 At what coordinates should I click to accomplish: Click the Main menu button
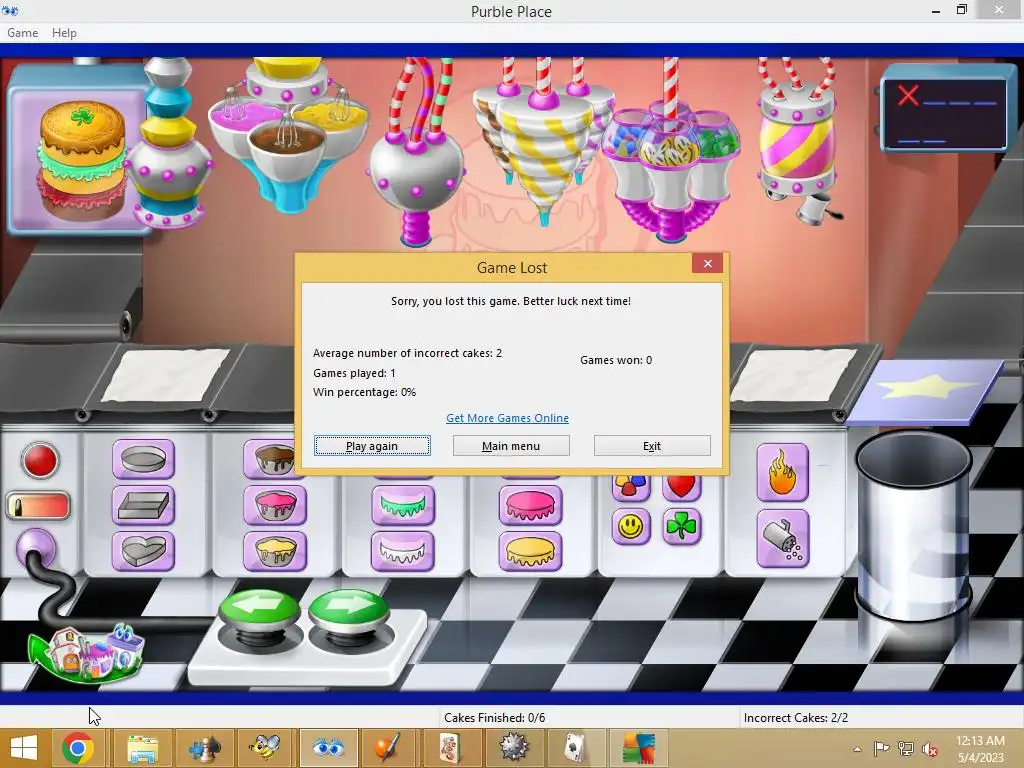pos(511,445)
